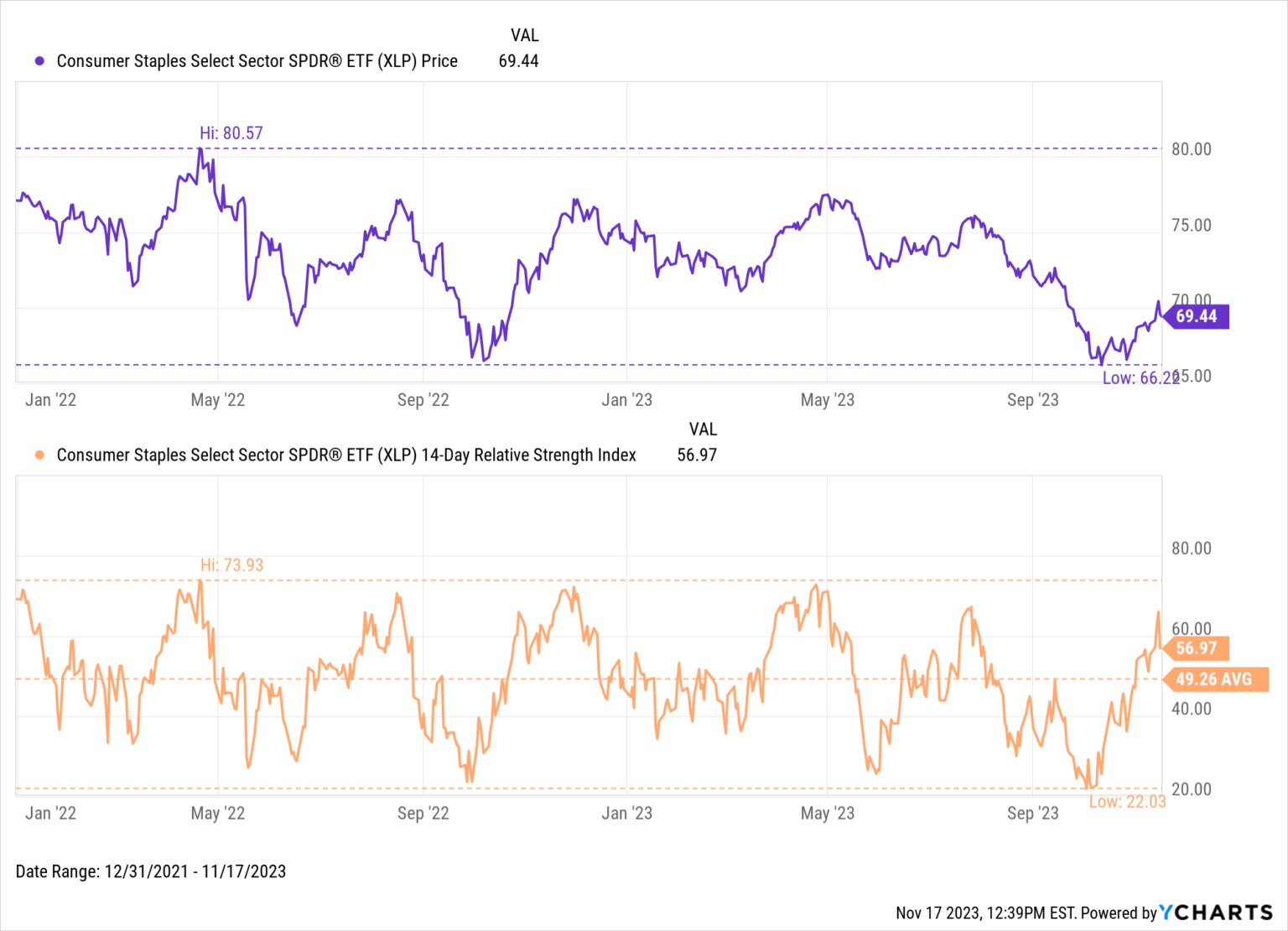
Task: Click the 56.97 value under RSI VAL header
Action: [x=697, y=455]
